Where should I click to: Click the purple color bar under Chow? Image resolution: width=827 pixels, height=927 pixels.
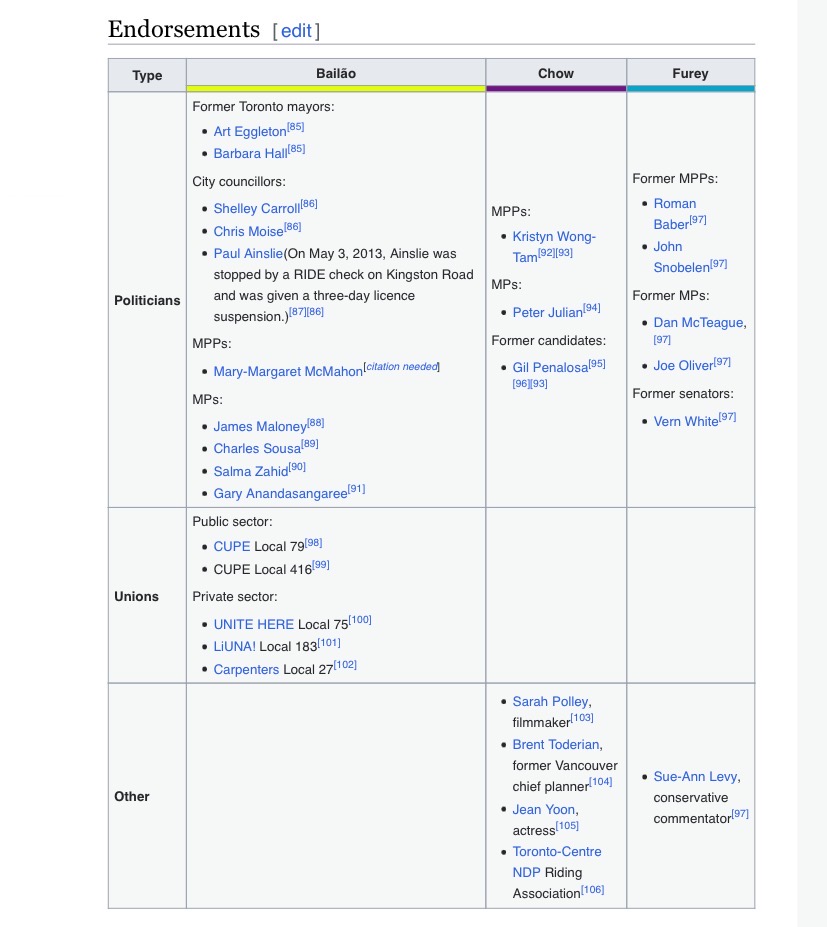[x=556, y=89]
